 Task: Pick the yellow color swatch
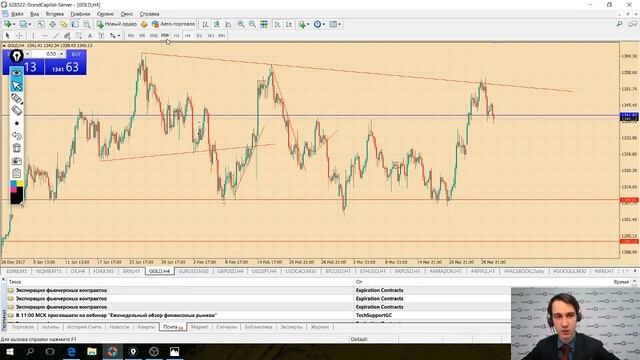point(20,184)
